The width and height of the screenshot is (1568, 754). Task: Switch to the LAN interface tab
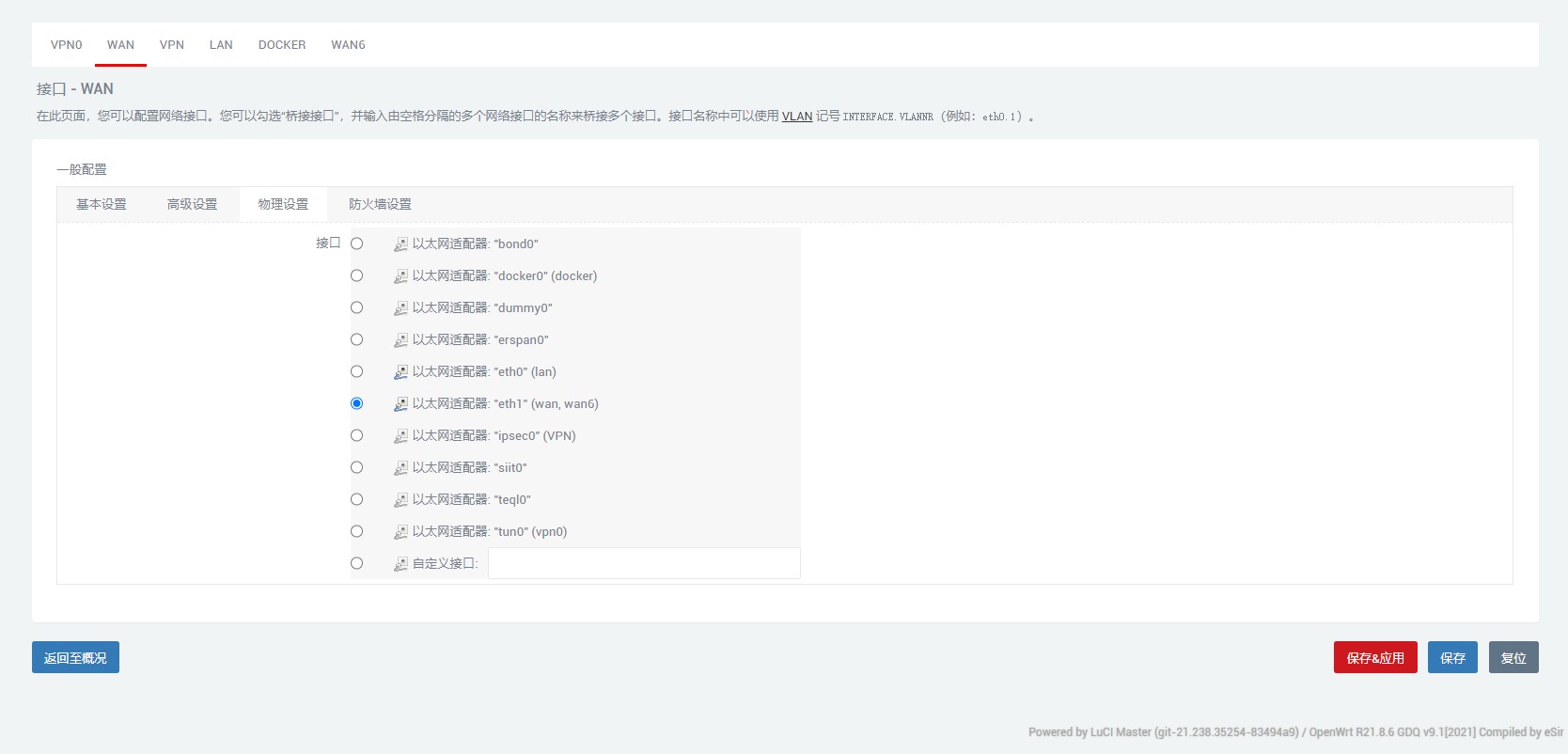(221, 45)
